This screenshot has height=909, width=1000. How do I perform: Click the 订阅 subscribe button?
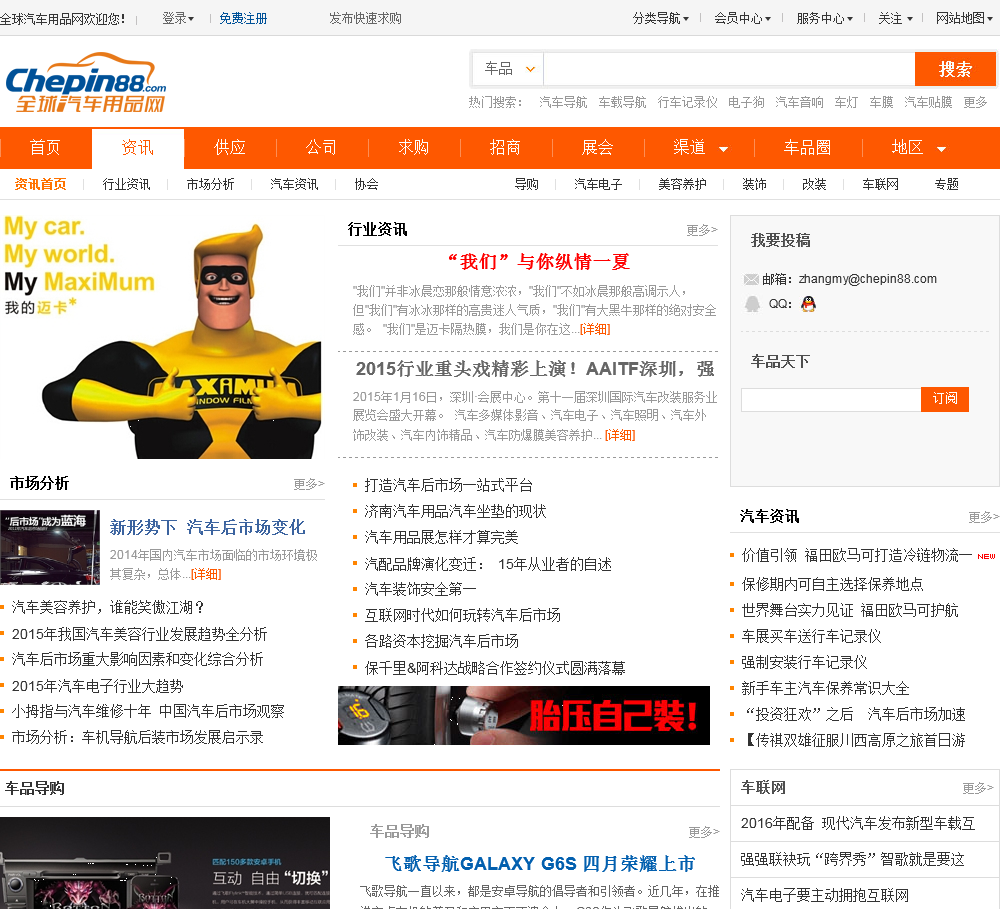tap(945, 399)
